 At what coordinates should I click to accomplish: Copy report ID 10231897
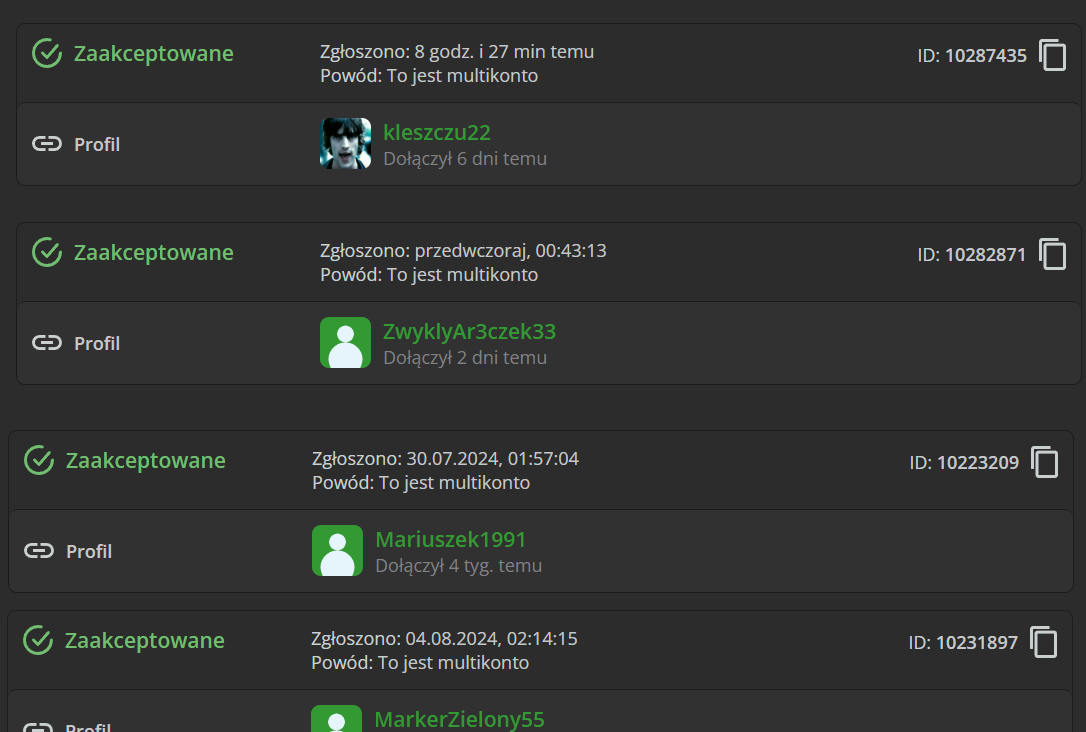[x=1043, y=642]
